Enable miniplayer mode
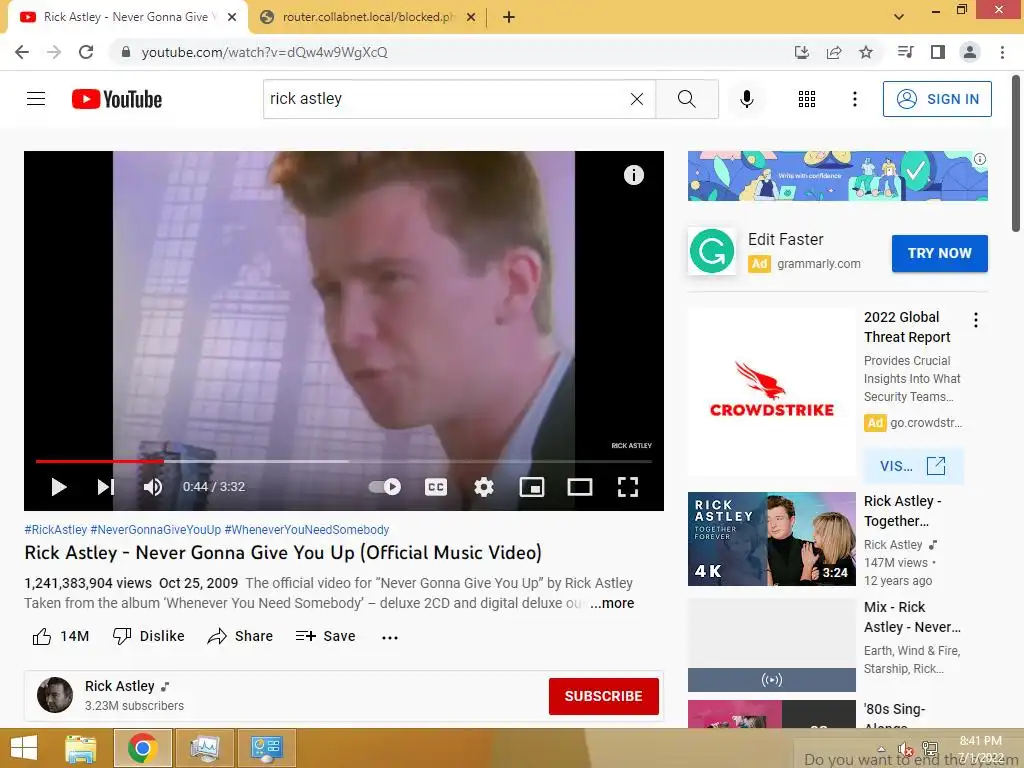 pyautogui.click(x=532, y=487)
